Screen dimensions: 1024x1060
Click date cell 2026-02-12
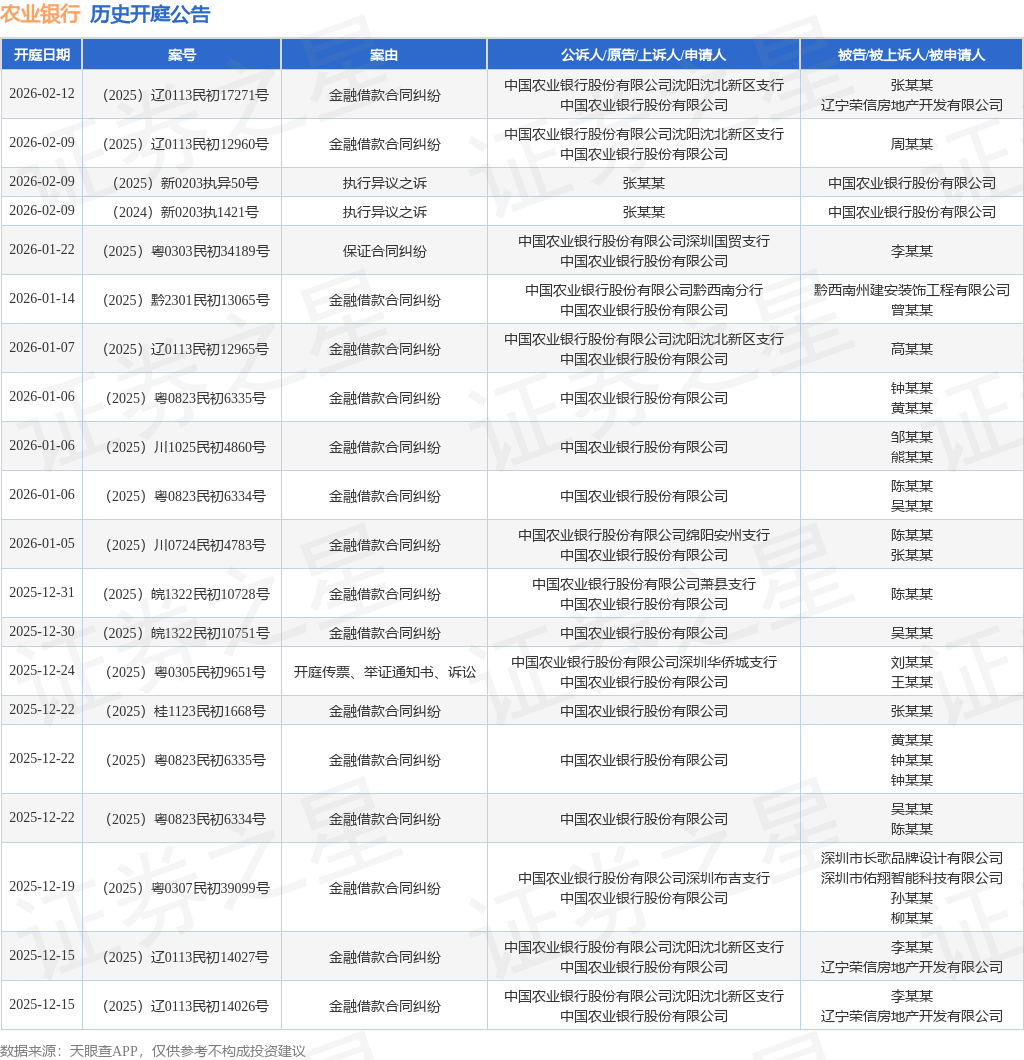click(42, 93)
